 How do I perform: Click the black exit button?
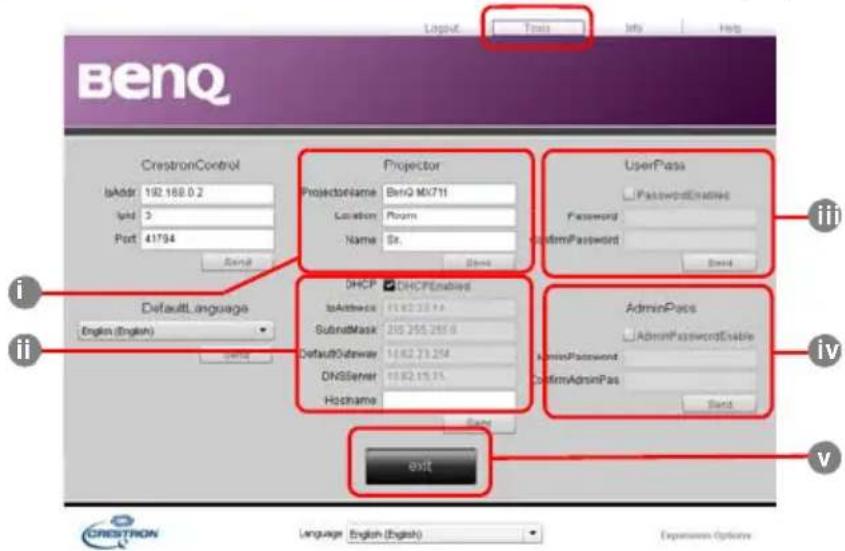[x=421, y=466]
